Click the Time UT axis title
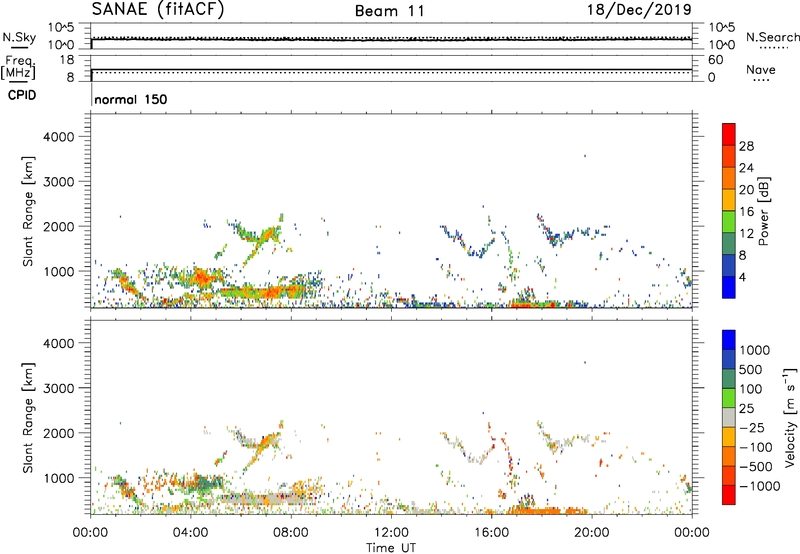The width and height of the screenshot is (800, 554). (x=391, y=548)
